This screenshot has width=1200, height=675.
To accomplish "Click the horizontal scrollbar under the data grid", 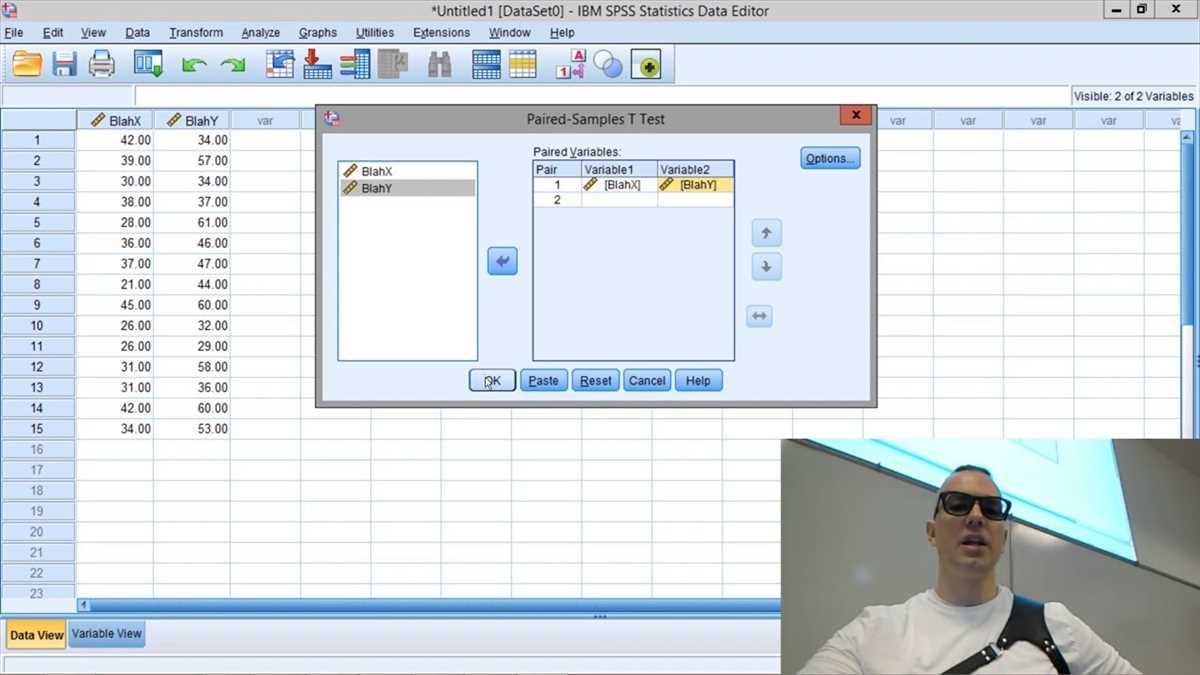I will click(x=436, y=605).
